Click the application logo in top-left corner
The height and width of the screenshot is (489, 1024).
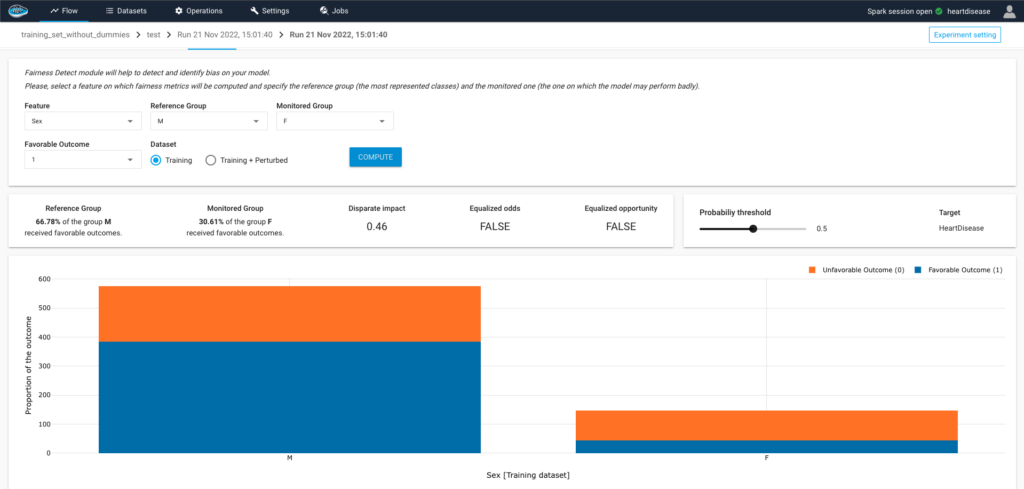click(x=18, y=10)
